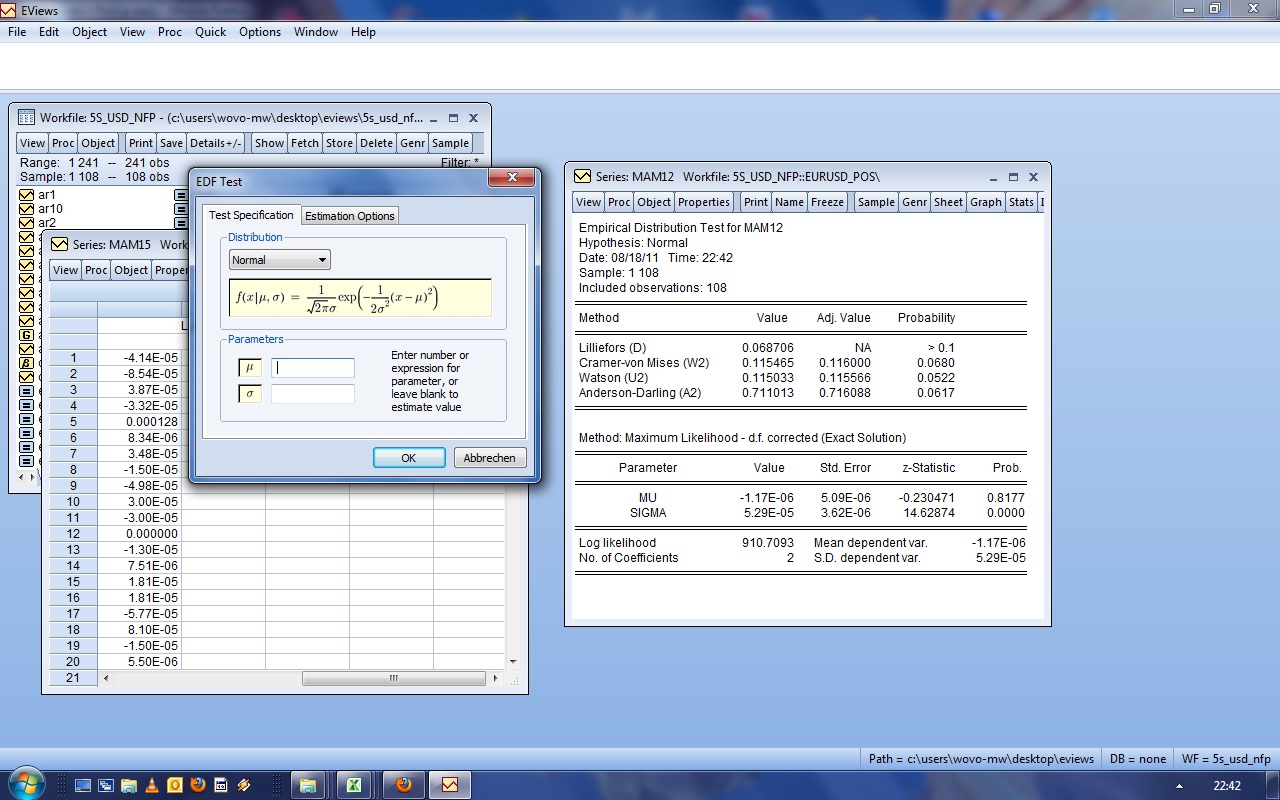The image size is (1280, 800).
Task: Confirm the EDF Test with OK
Action: [409, 458]
